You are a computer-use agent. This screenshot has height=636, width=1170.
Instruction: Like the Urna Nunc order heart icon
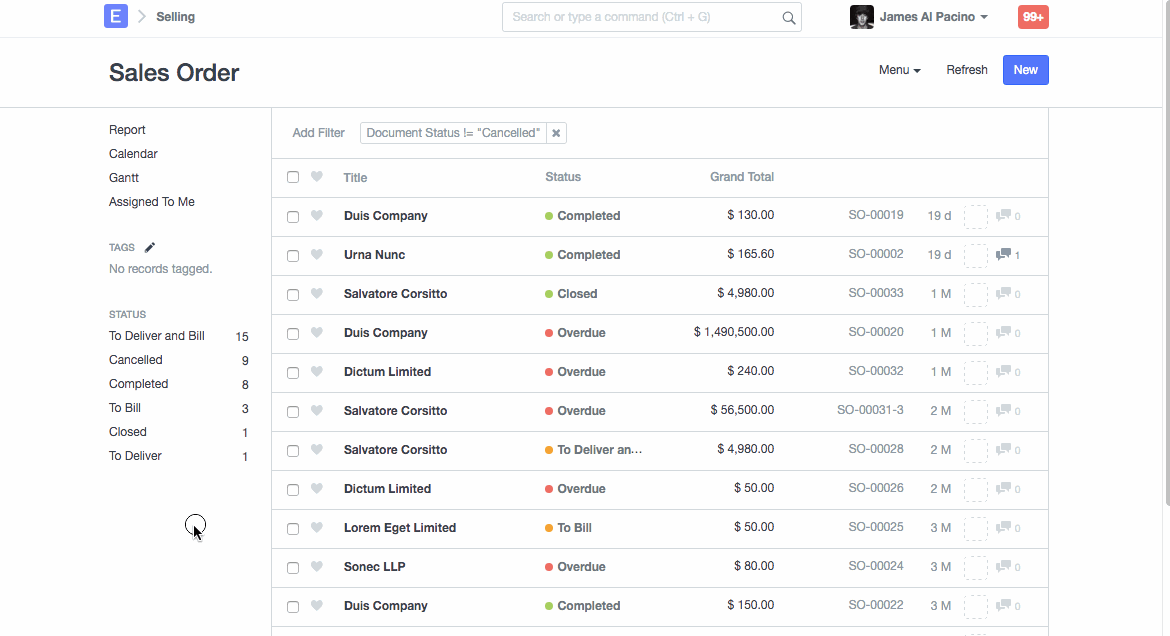317,255
